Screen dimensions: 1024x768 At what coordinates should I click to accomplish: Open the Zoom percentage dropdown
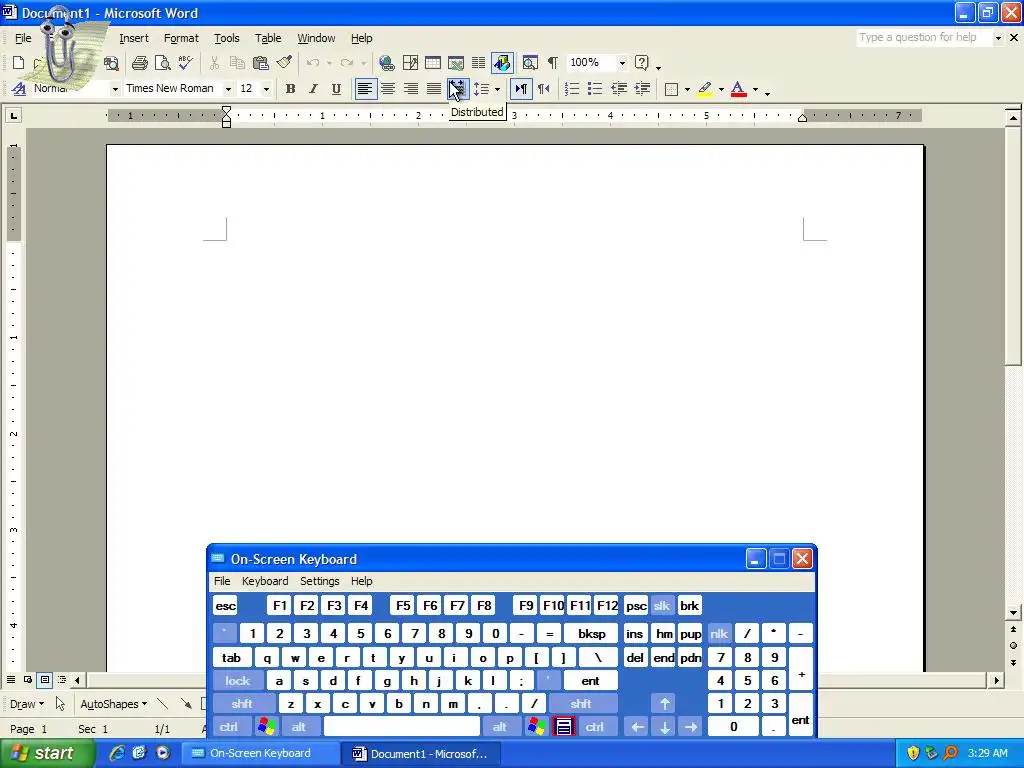pos(622,63)
